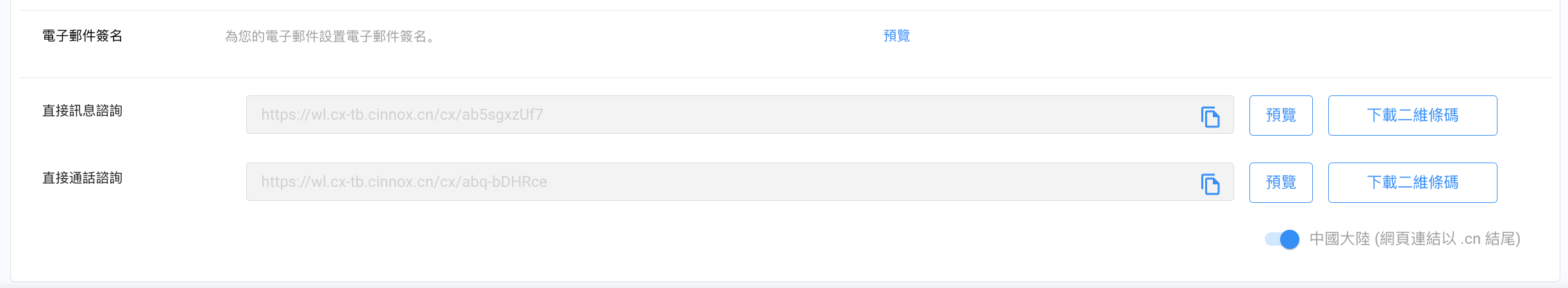Image resolution: width=1568 pixels, height=288 pixels.
Task: Open 預覽 for 電子郵件簽名
Action: 896,36
